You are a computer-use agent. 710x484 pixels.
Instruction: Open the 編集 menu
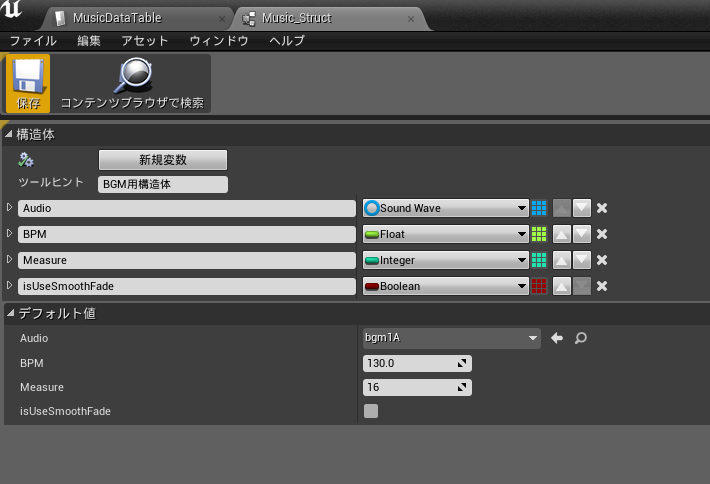[89, 41]
